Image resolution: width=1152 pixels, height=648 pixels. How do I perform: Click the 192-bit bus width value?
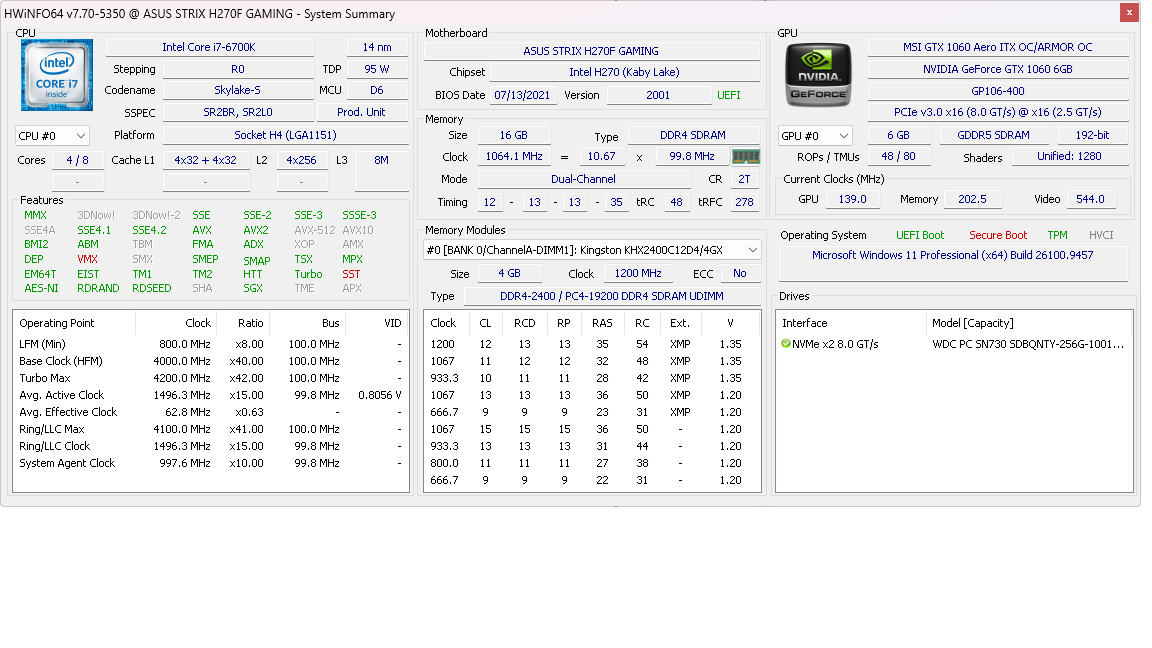point(1092,135)
